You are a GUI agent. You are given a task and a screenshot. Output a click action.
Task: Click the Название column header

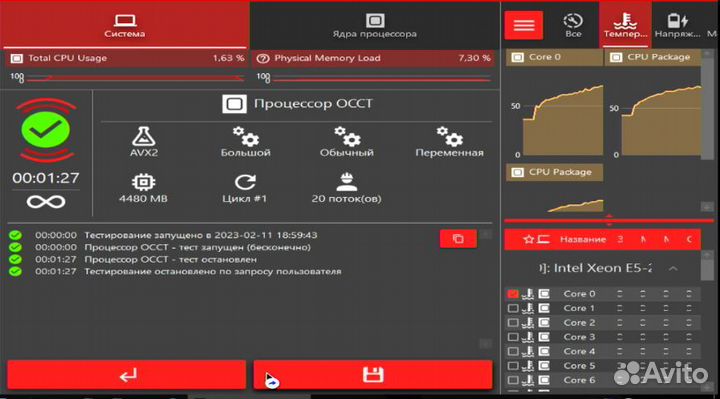(x=583, y=239)
